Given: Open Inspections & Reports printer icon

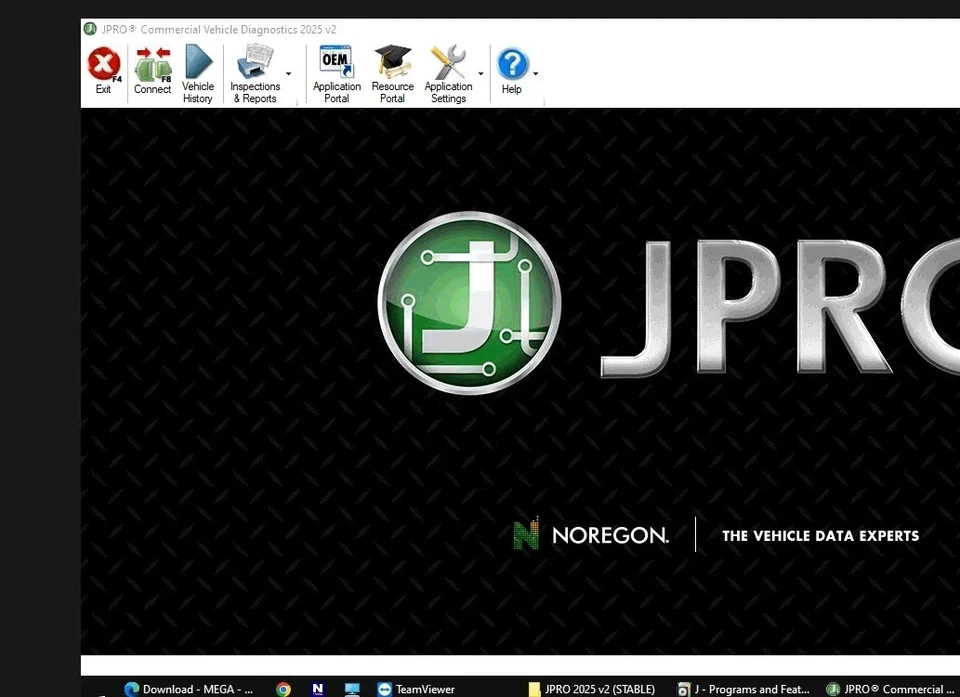Looking at the screenshot, I should (254, 65).
